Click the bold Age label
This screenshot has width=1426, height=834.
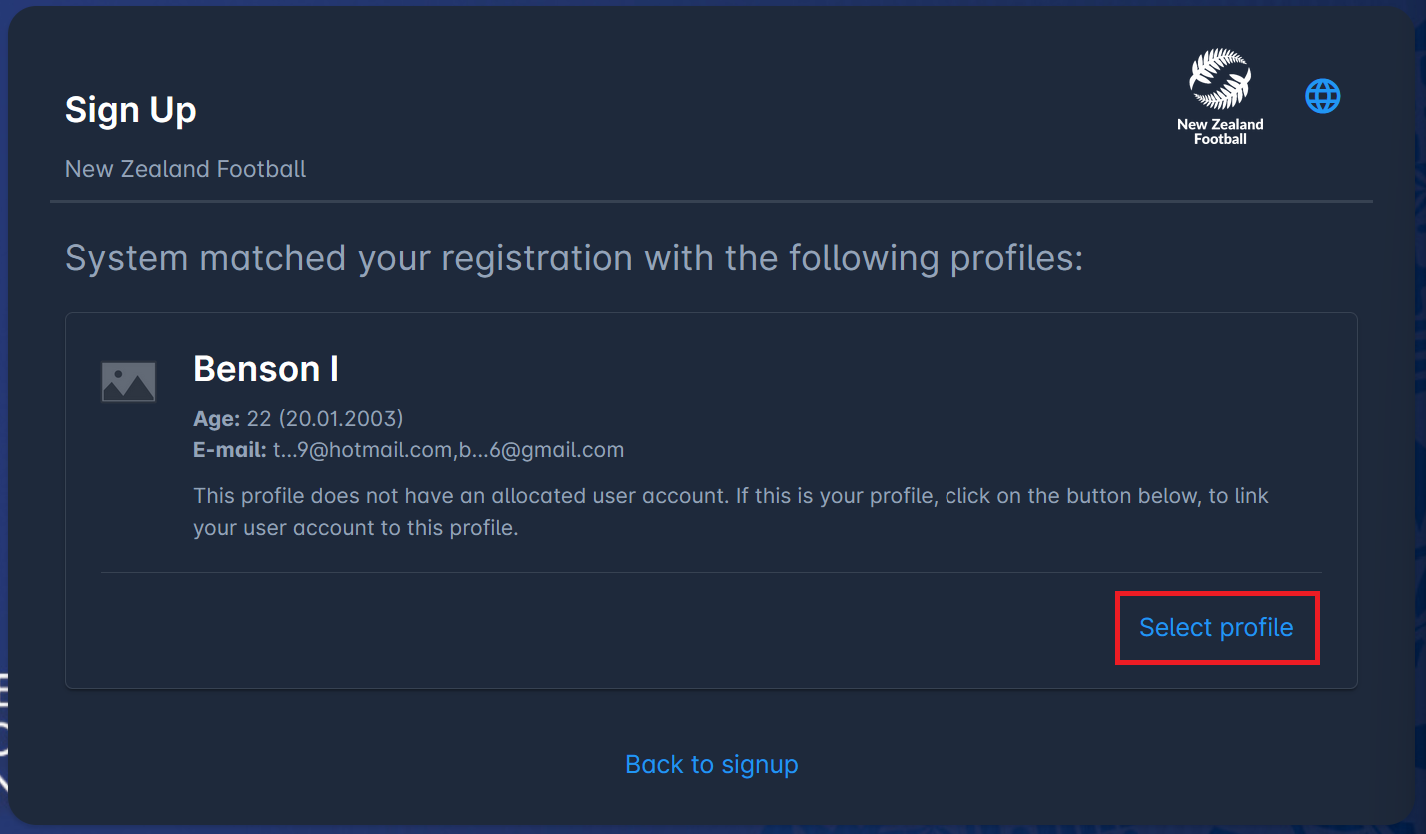point(216,418)
